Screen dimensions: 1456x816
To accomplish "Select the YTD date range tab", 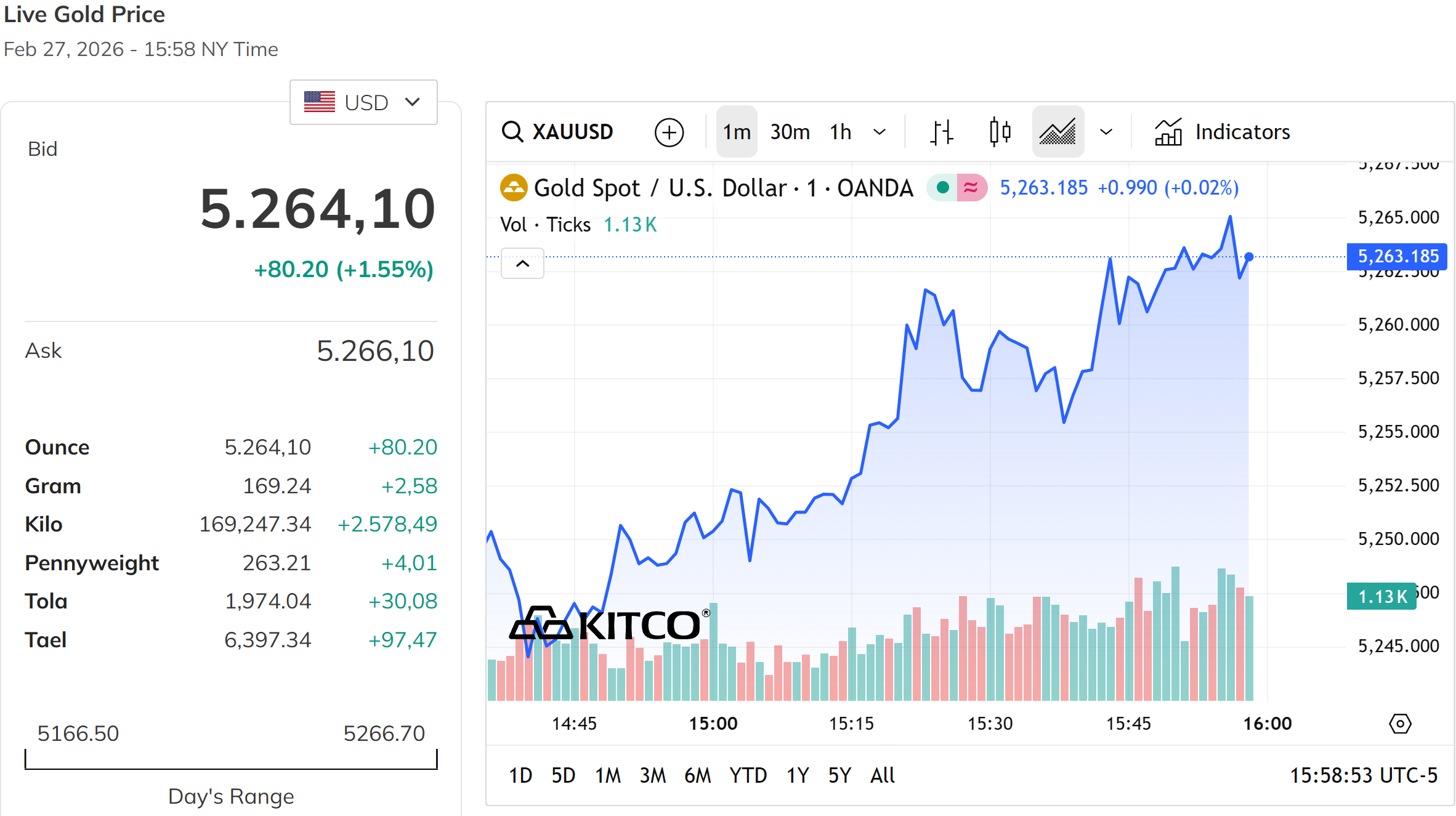I will point(748,775).
